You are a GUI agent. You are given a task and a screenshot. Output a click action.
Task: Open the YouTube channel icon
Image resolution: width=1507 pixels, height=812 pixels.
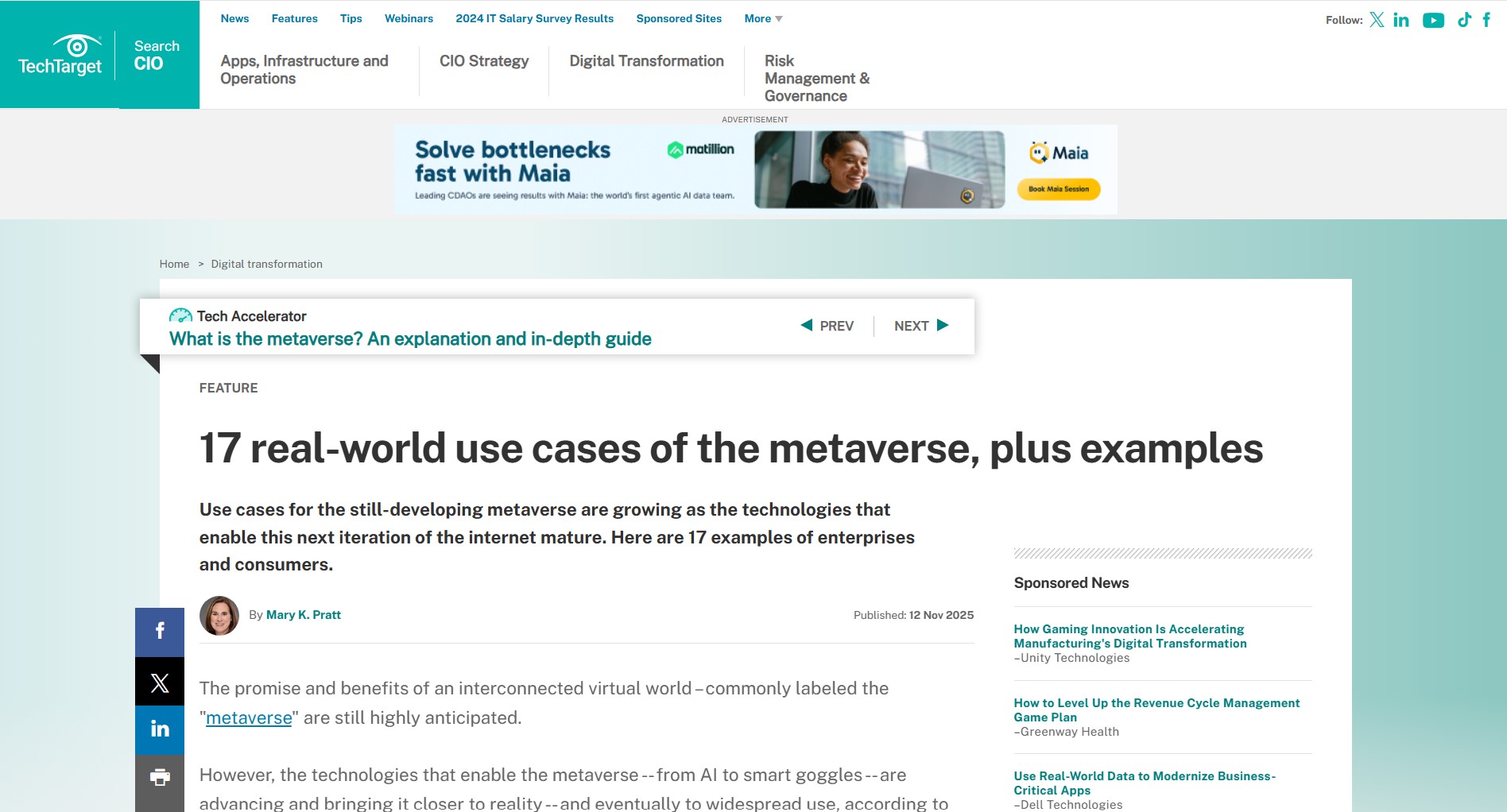pyautogui.click(x=1433, y=20)
